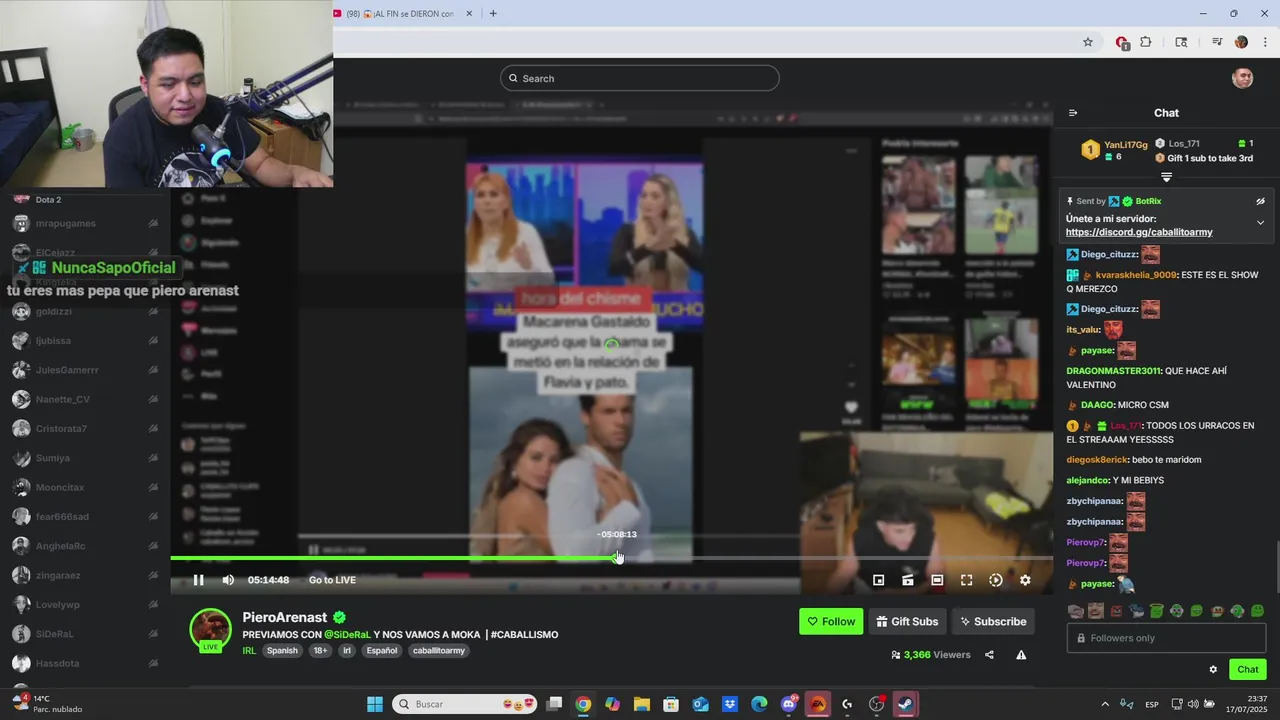Toggle eye icon for Nanette_CV
This screenshot has height=720, width=1280.
153,399
